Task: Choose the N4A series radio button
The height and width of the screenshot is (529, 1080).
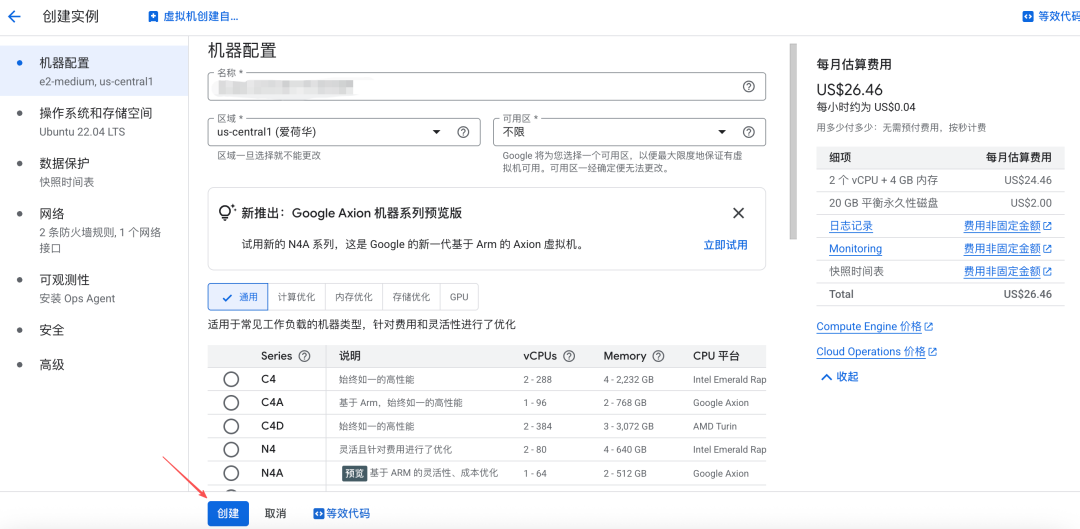Action: click(231, 473)
